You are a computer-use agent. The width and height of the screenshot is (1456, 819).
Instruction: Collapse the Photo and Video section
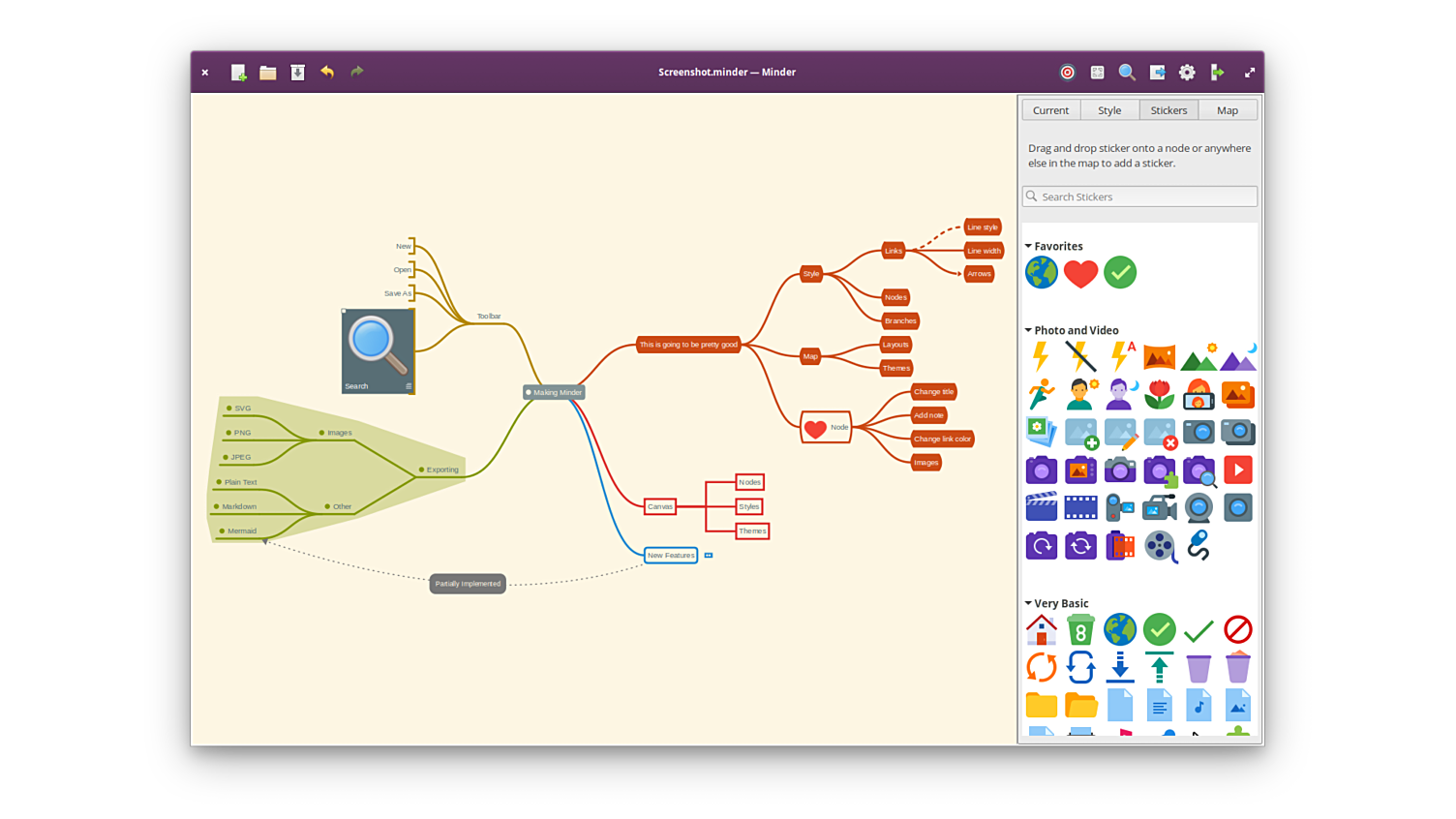tap(1028, 331)
